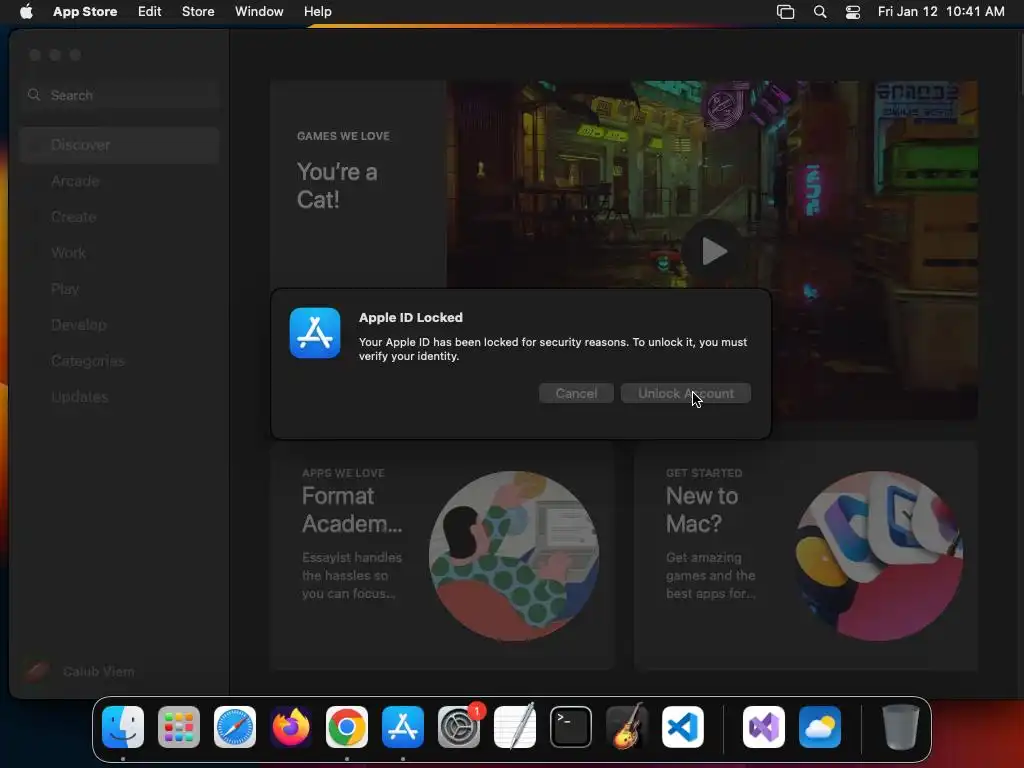The height and width of the screenshot is (768, 1024).
Task: Launch GarageBand from the Dock
Action: [x=627, y=727]
